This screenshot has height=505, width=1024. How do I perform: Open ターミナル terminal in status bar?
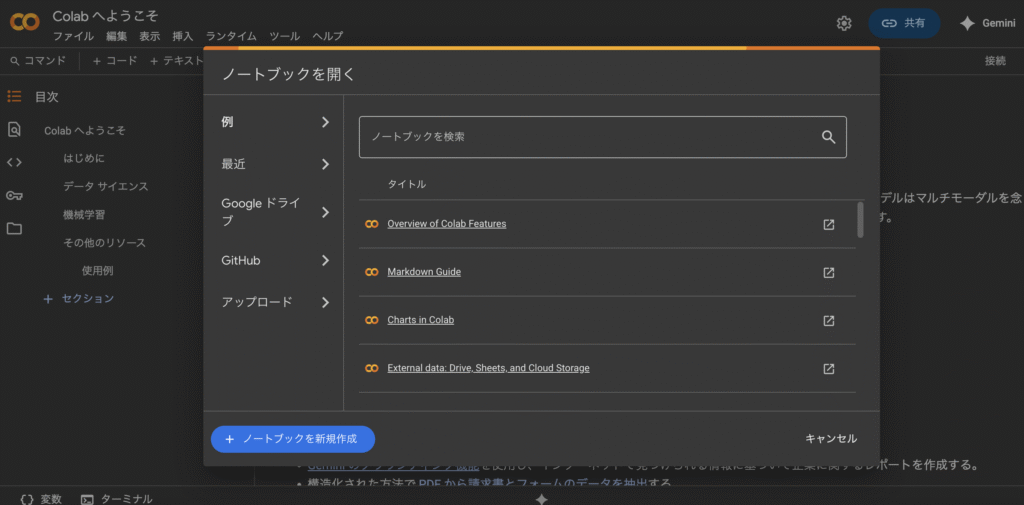point(116,499)
